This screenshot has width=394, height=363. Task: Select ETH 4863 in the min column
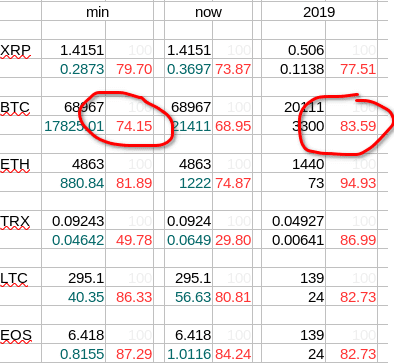(x=74, y=164)
